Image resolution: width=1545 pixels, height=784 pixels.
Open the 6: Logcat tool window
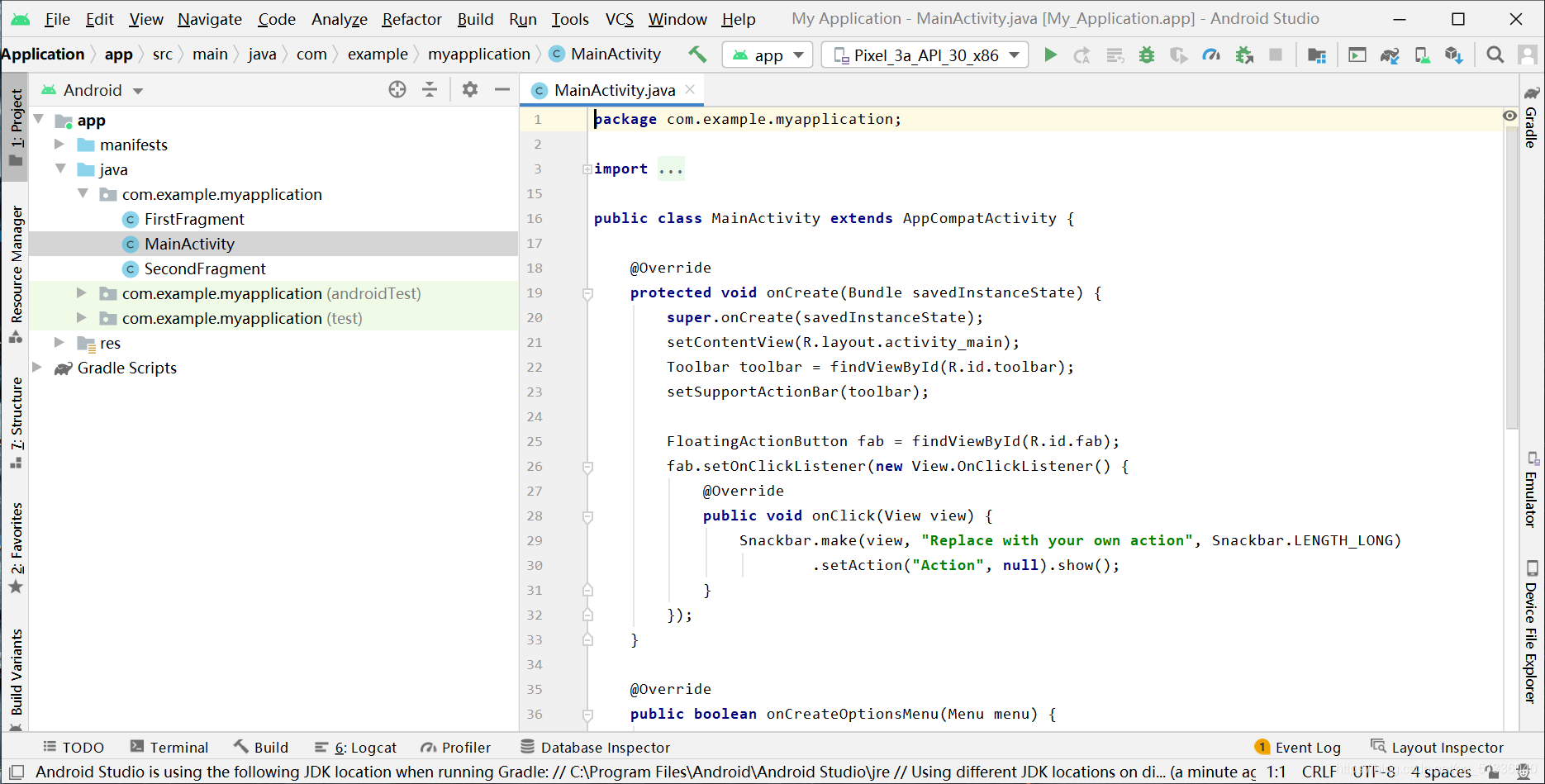click(355, 747)
